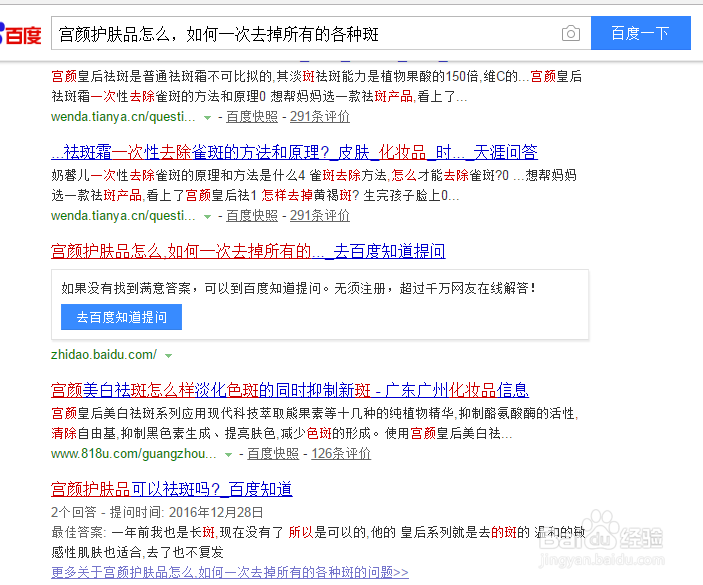Open 百度快照 of 818u.com result
The height and width of the screenshot is (585, 703).
[x=273, y=454]
